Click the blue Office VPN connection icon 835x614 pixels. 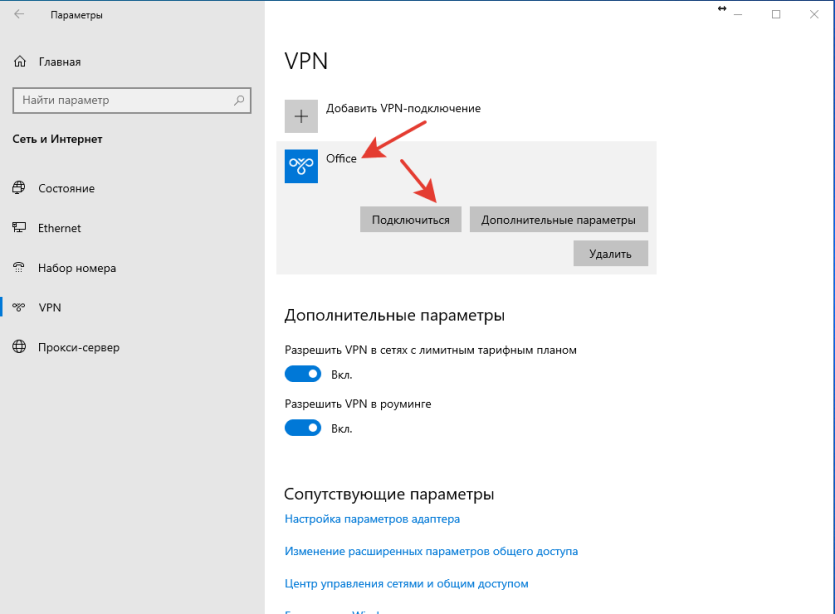301,166
